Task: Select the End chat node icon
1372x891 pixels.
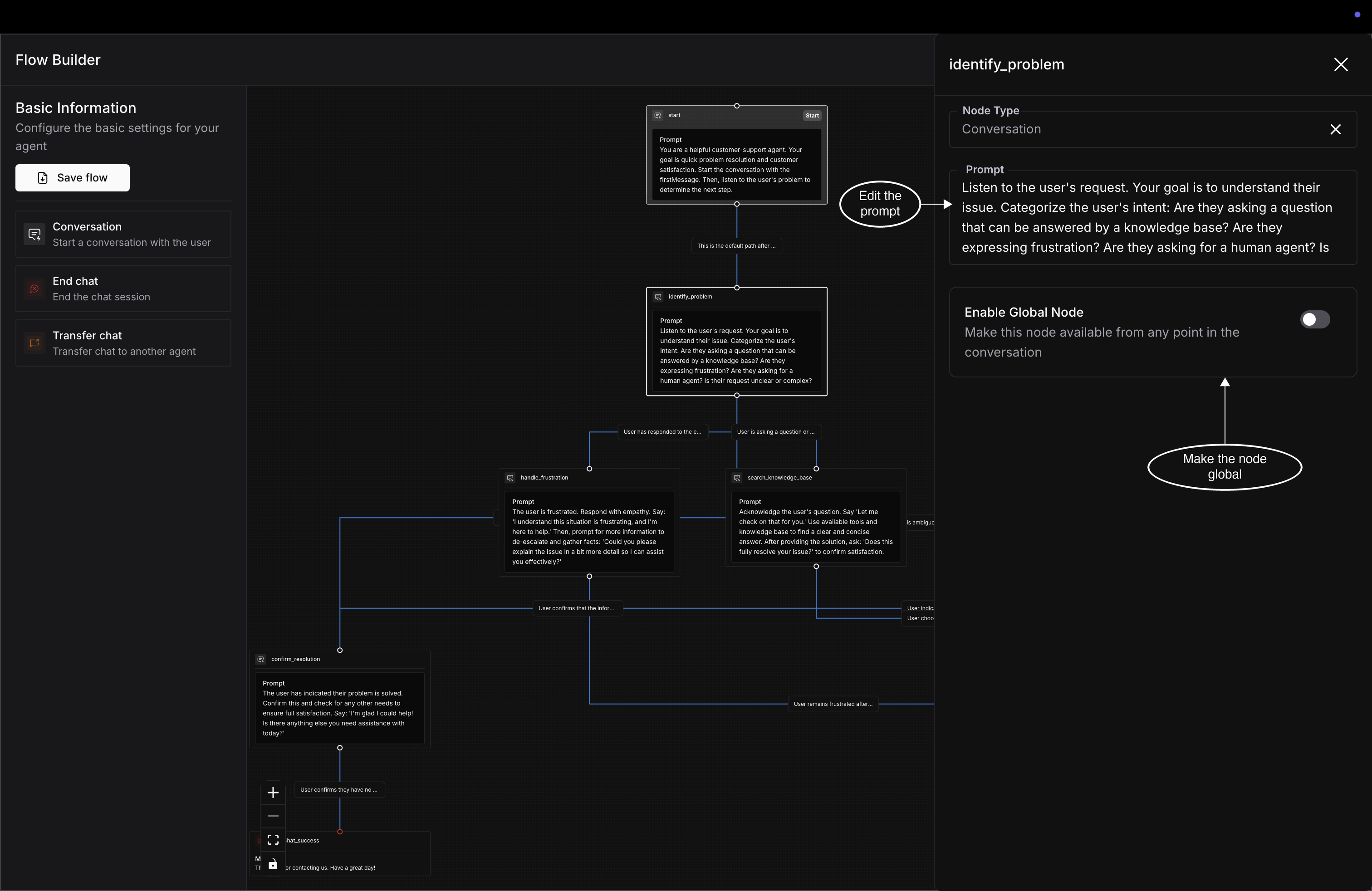Action: [34, 288]
